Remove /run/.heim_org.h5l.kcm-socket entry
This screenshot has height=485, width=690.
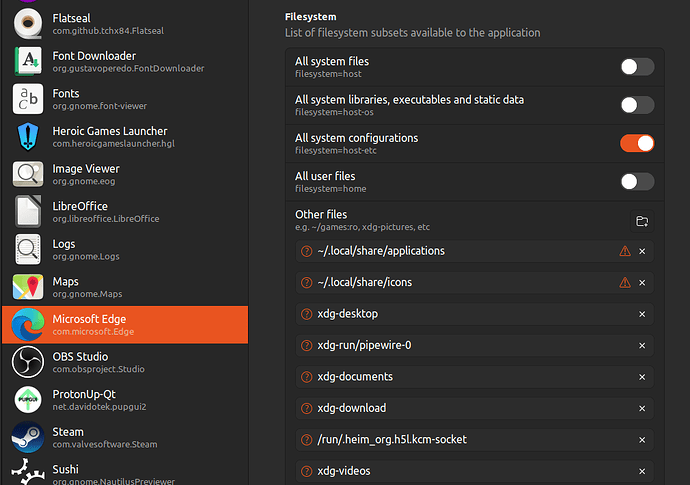coord(642,440)
